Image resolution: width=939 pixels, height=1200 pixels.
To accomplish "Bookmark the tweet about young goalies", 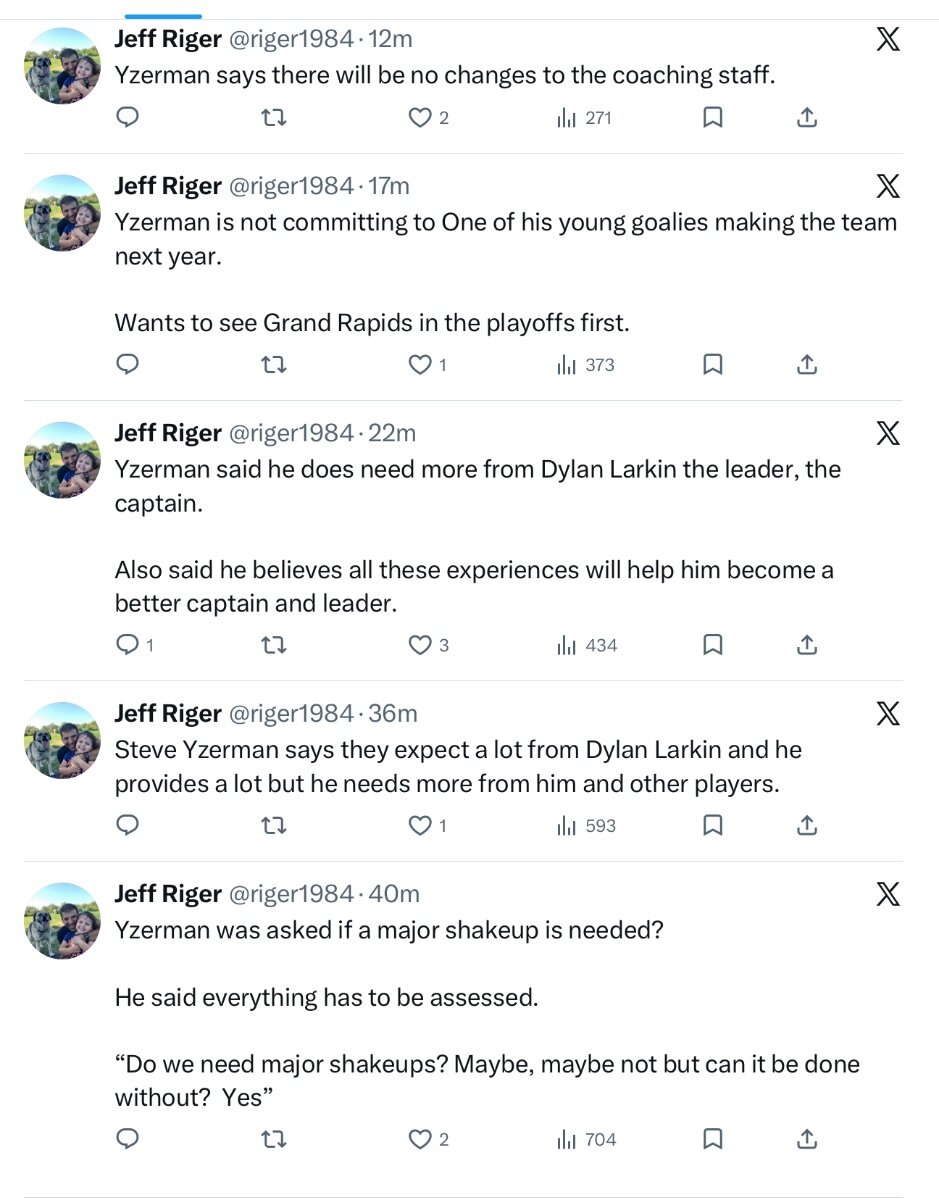I will (712, 365).
